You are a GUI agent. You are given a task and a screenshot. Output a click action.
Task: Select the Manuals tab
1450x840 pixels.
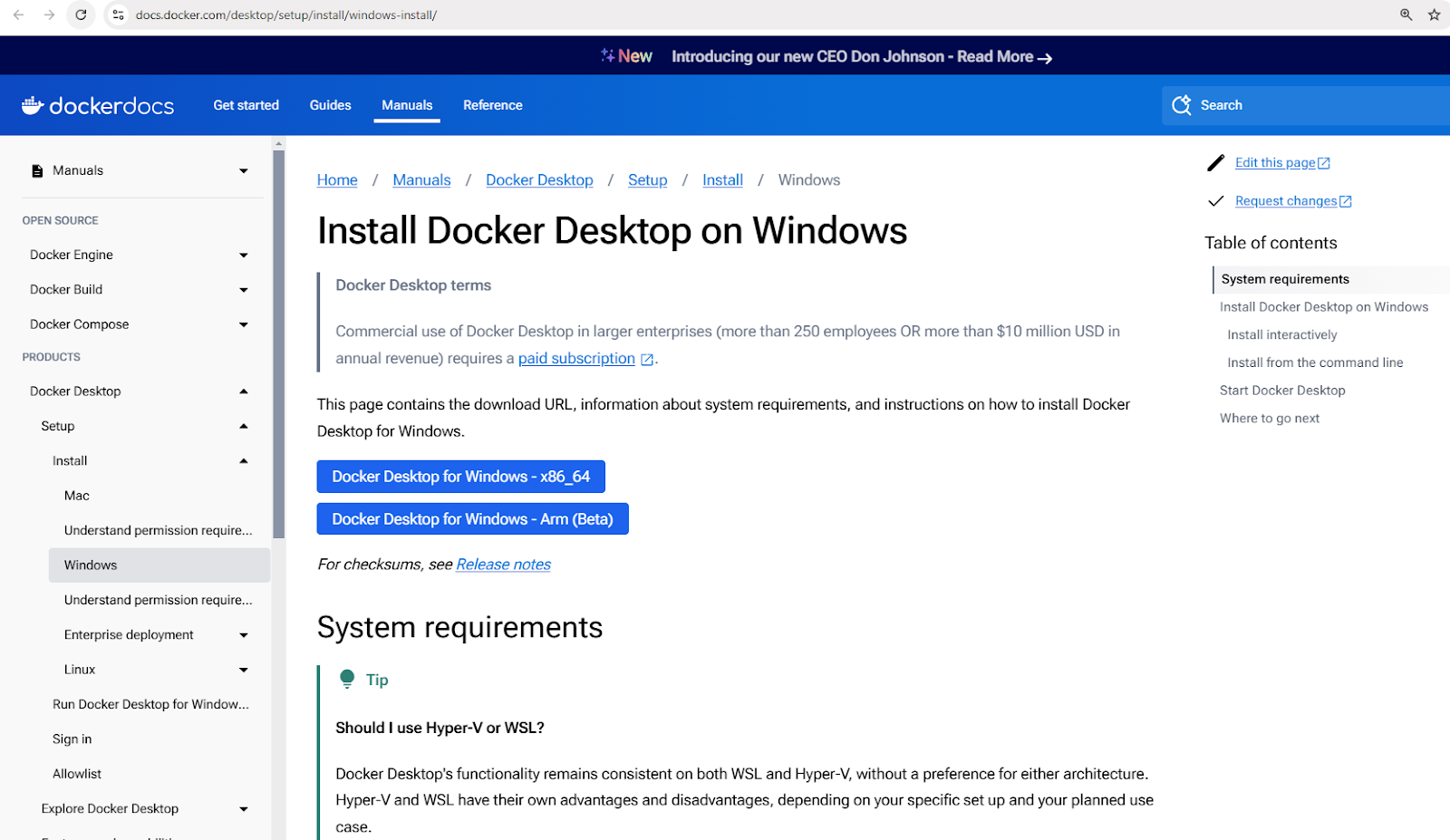407,105
